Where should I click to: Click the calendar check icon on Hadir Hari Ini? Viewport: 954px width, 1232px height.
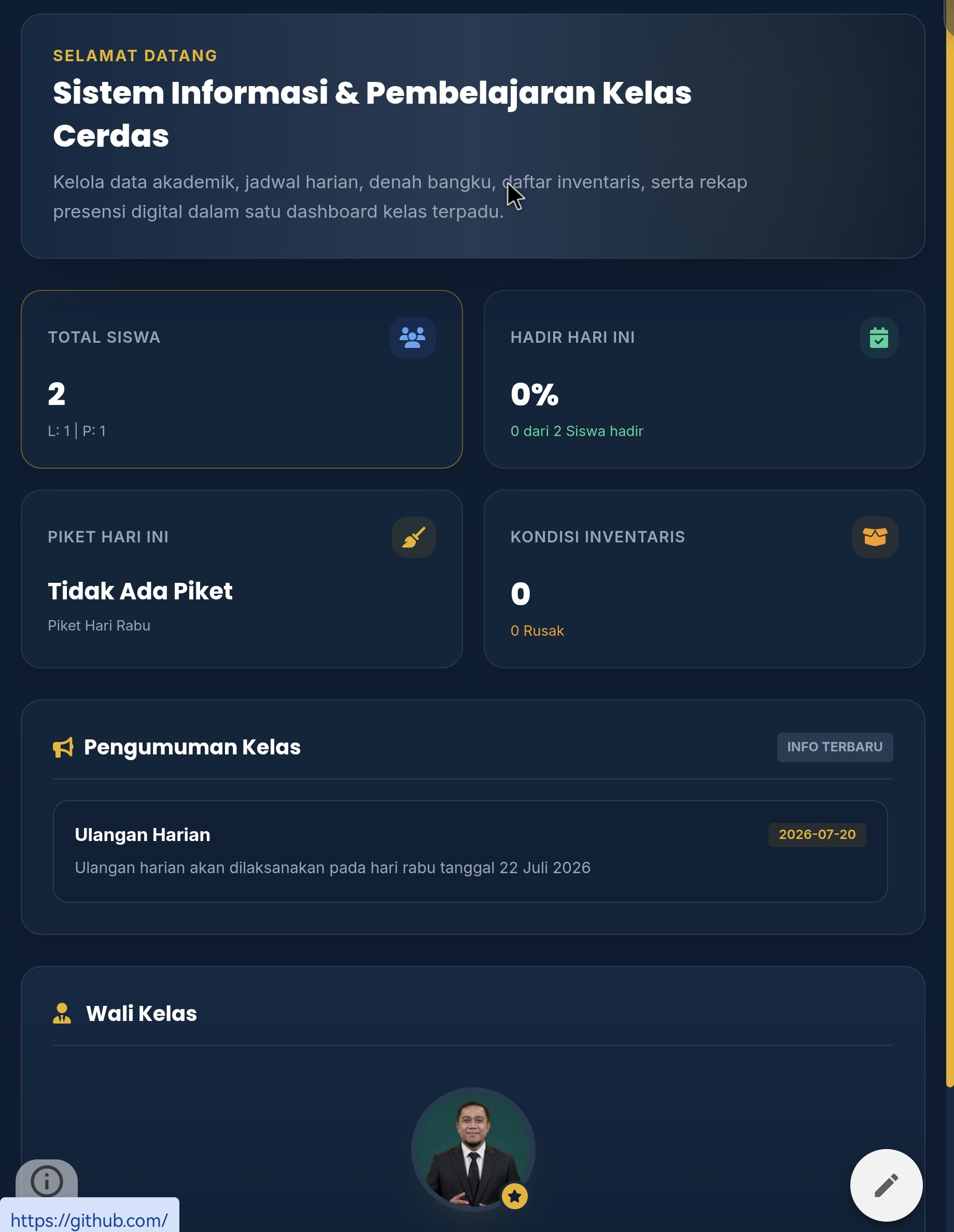878,338
